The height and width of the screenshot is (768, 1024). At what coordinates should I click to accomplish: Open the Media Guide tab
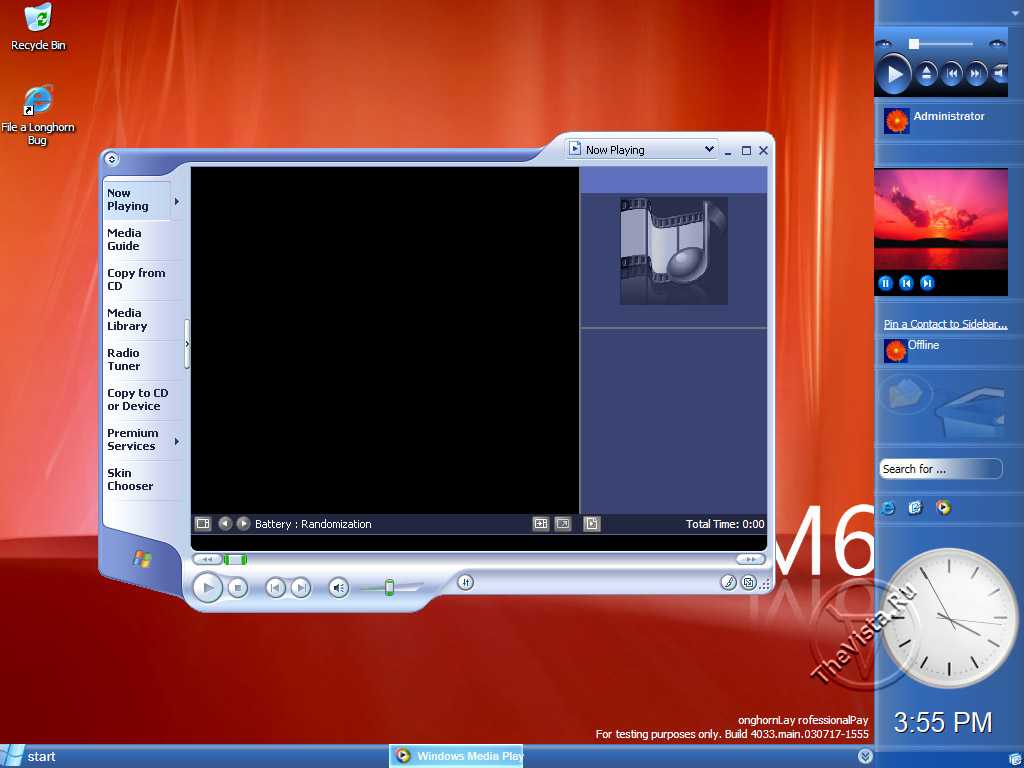click(124, 240)
